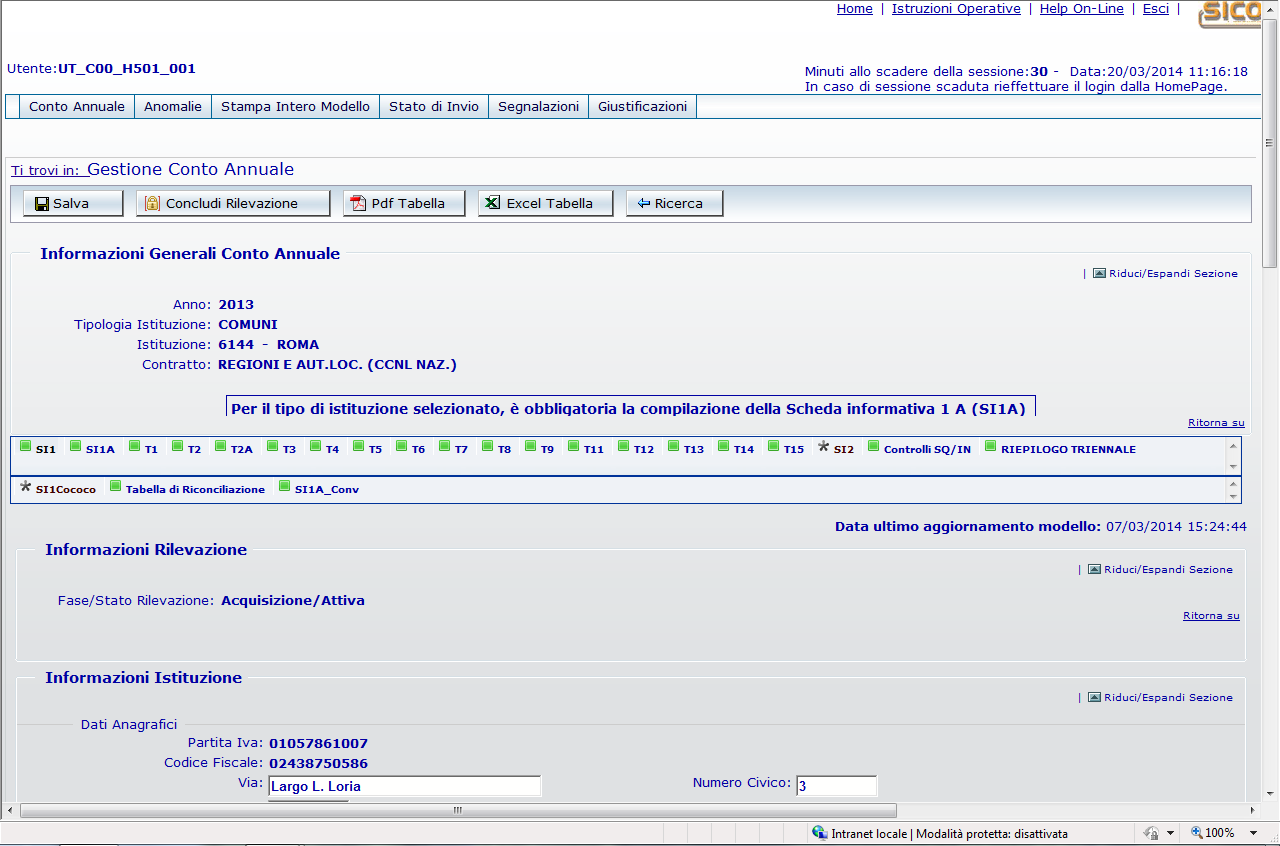The height and width of the screenshot is (846, 1280).
Task: Click the green status icon beside T11
Action: (574, 446)
